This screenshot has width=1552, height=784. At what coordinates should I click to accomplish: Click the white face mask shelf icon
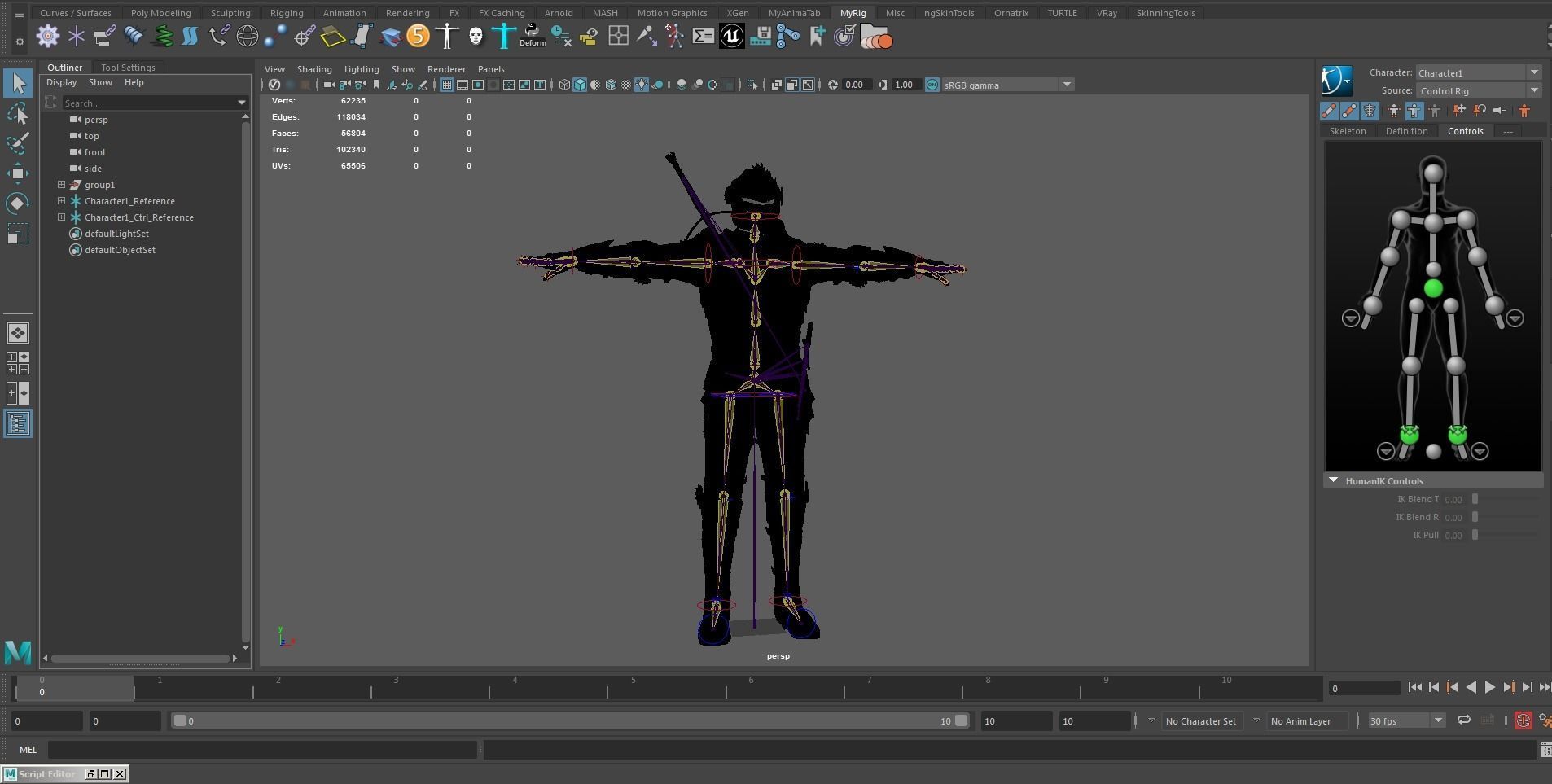tap(476, 36)
